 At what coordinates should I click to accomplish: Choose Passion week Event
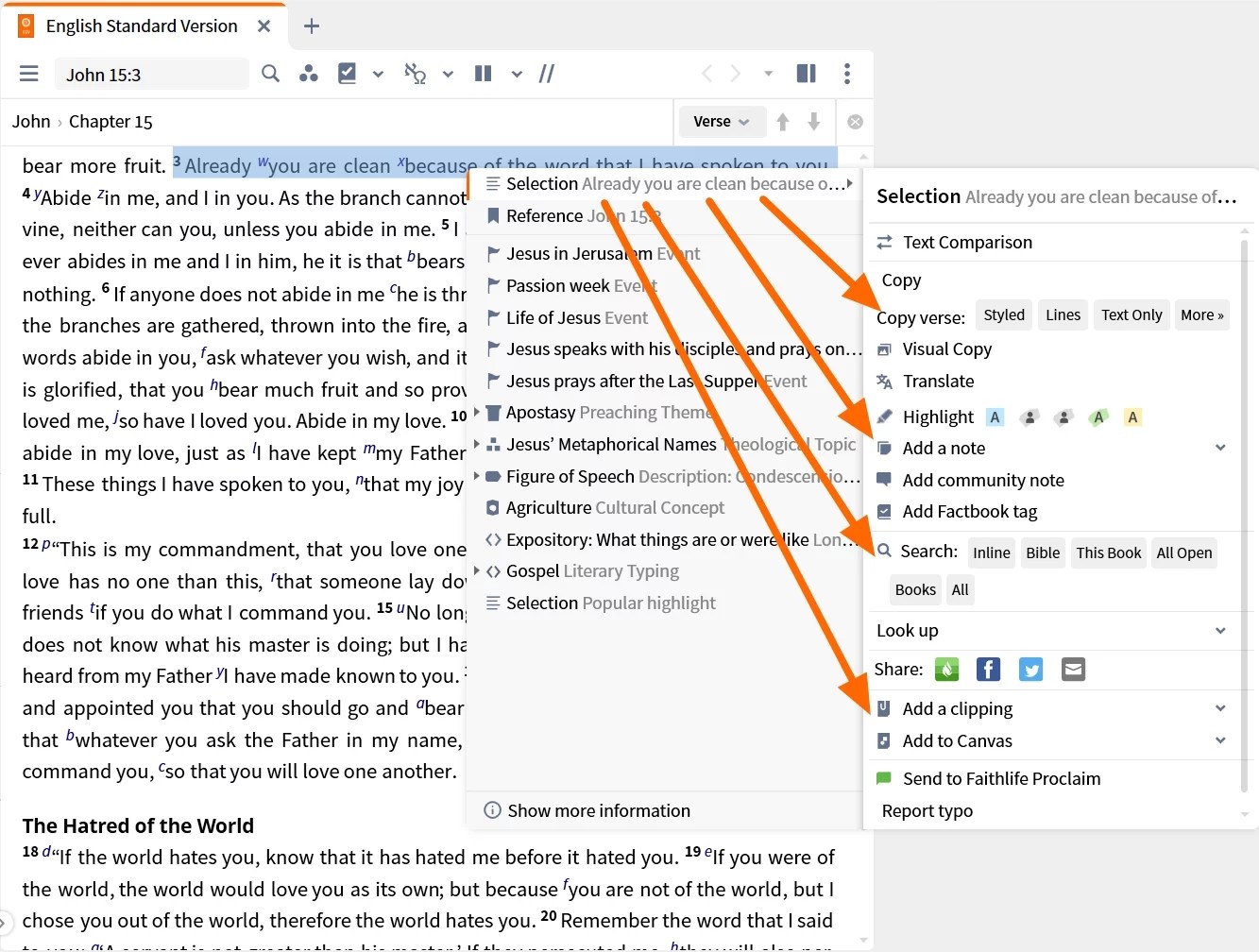coord(666,286)
